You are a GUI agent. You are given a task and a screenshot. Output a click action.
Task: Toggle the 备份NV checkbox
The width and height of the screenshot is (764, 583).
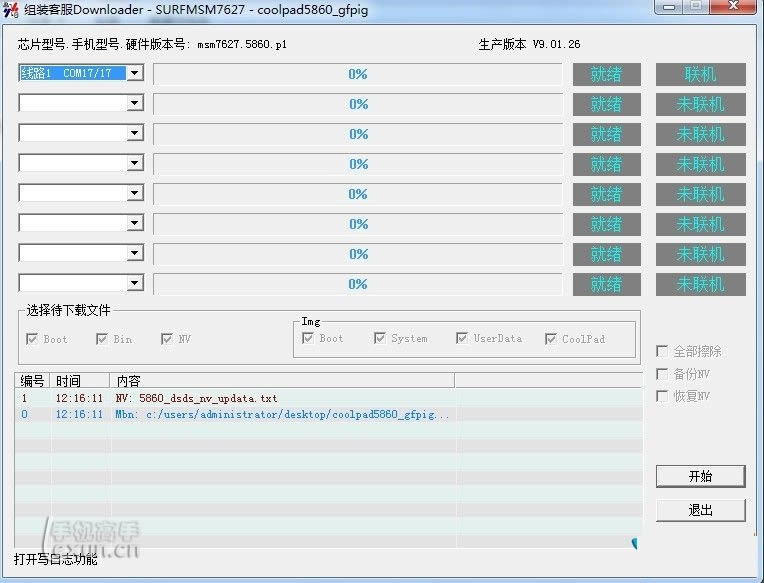(662, 374)
